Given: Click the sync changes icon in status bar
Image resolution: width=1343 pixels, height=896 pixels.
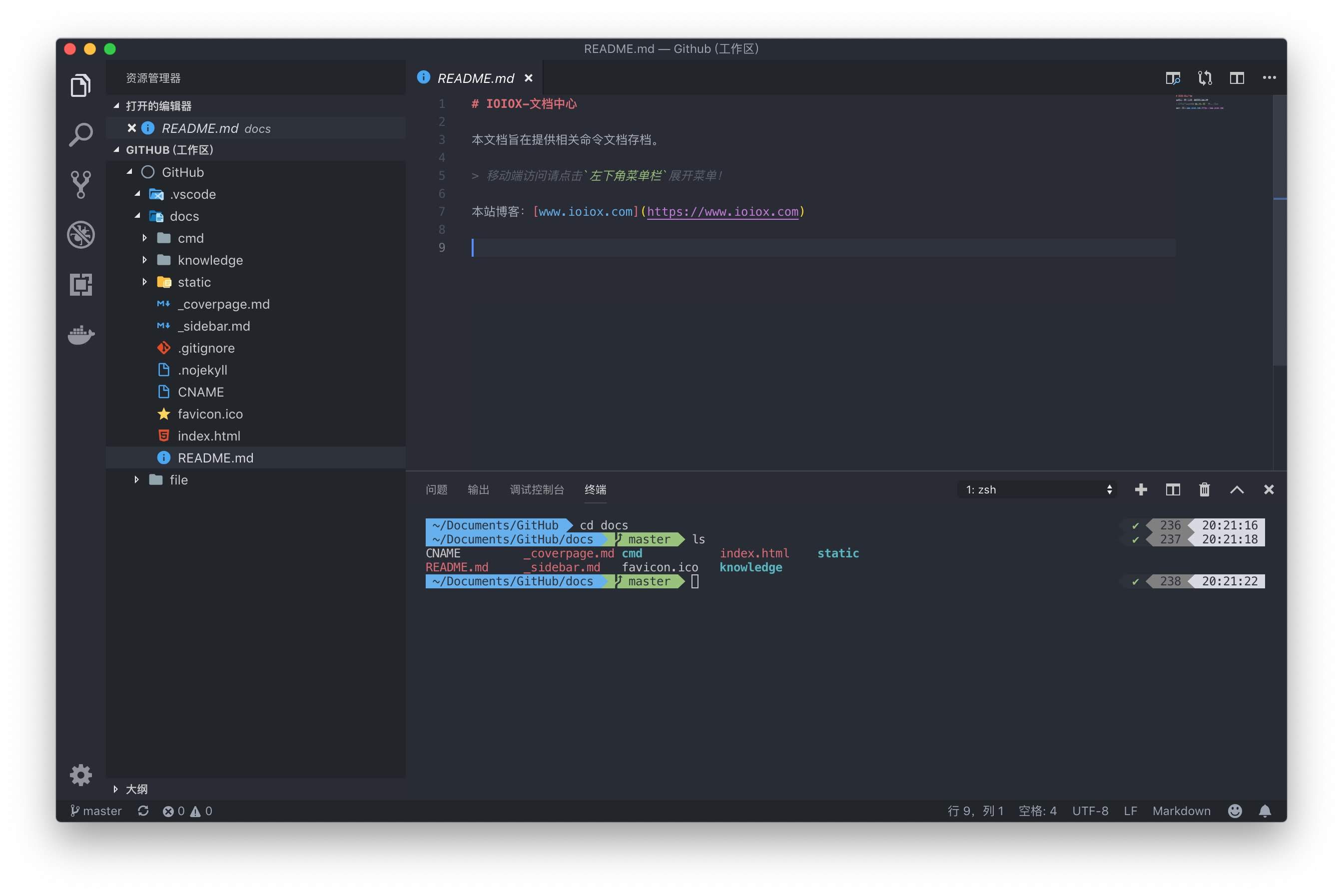Looking at the screenshot, I should pos(143,811).
